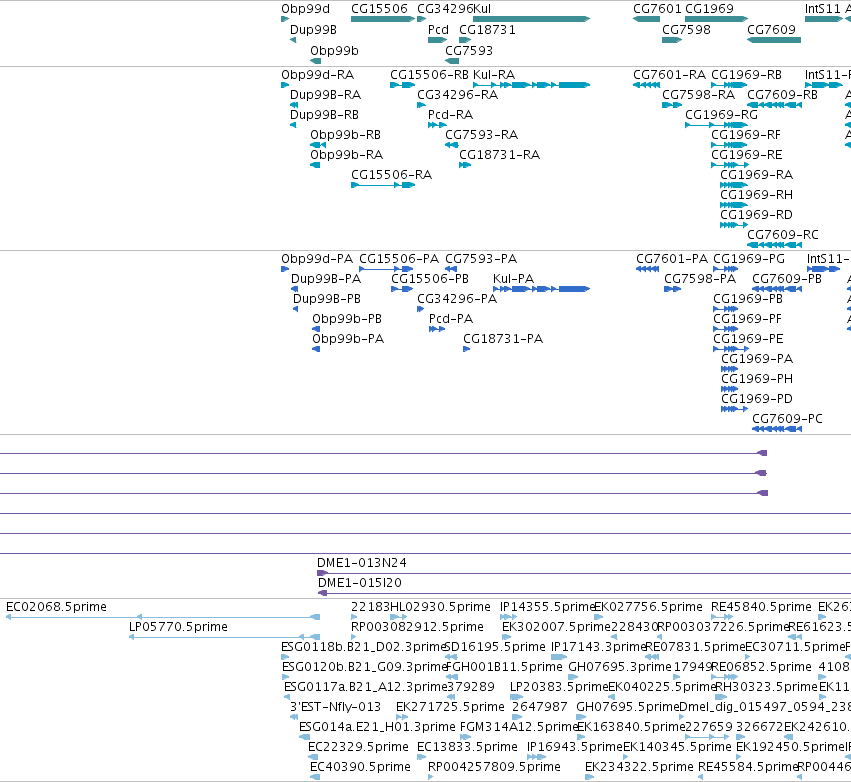Screen dimensions: 851x782
Task: Select the Obp99d gene label
Action: (x=306, y=9)
